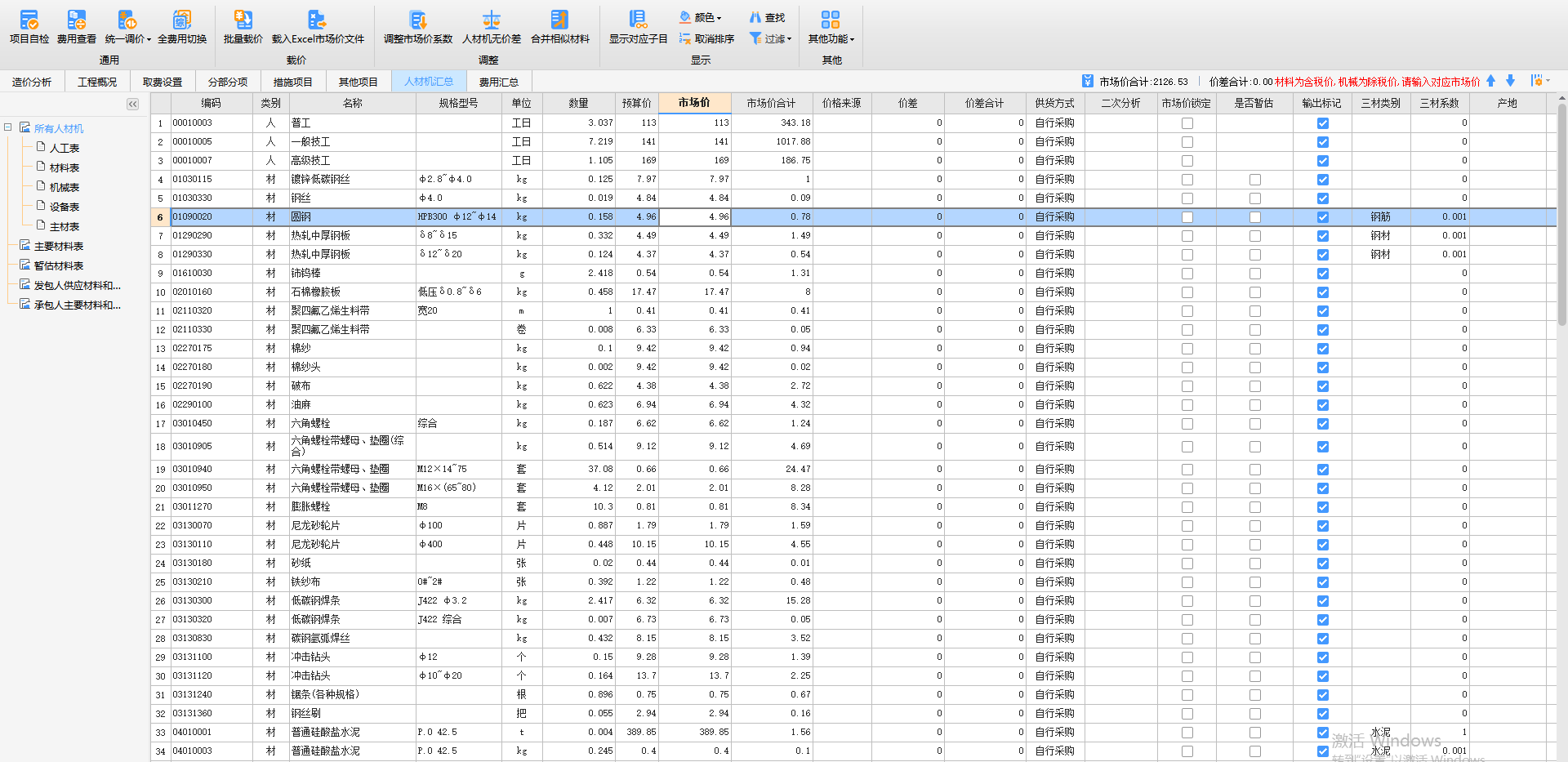Click the 供货方式 column header
This screenshot has width=1568, height=762.
click(1054, 103)
